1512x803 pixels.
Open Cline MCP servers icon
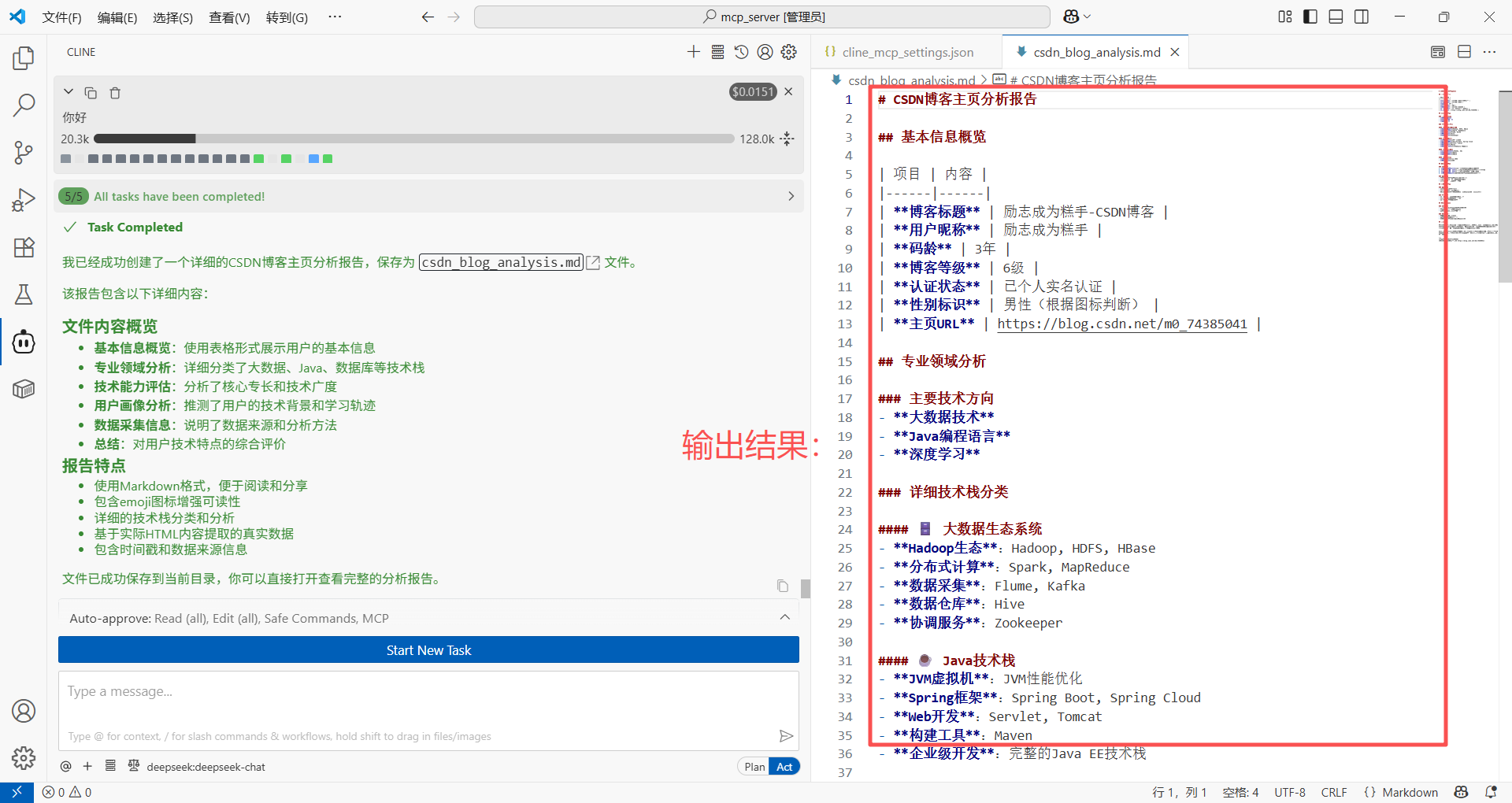tap(717, 52)
